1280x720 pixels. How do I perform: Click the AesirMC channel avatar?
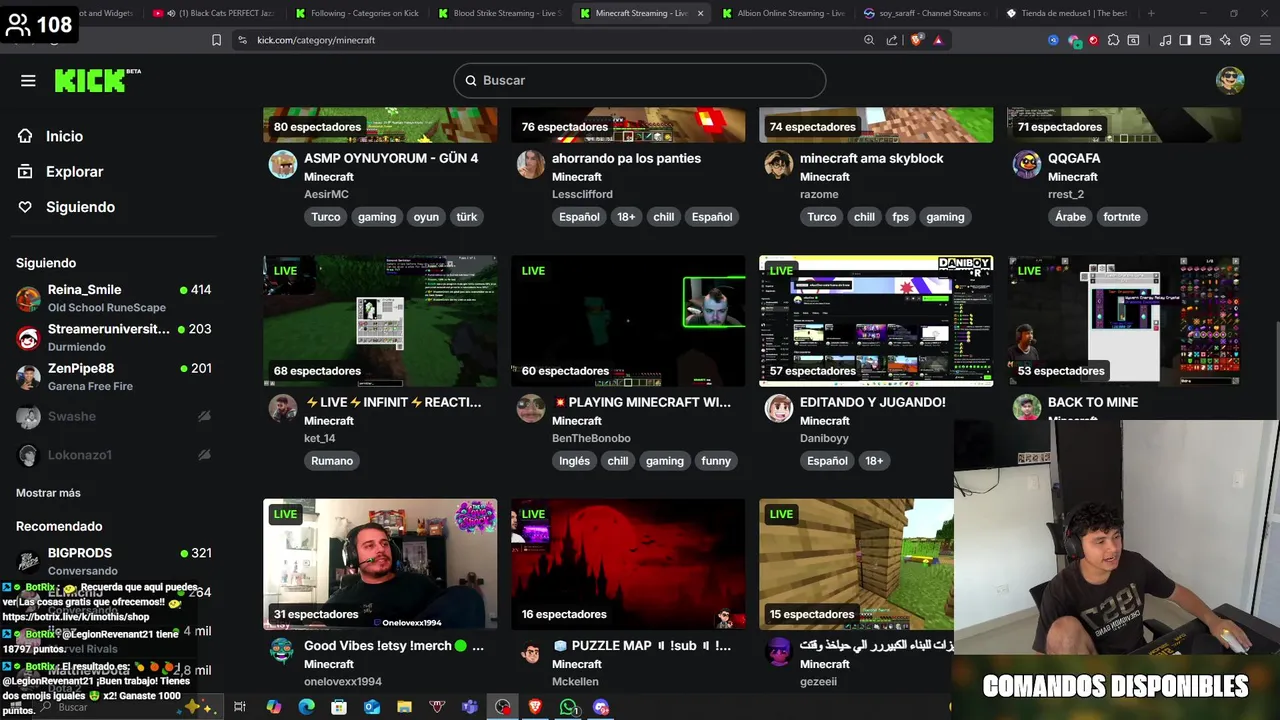[283, 164]
